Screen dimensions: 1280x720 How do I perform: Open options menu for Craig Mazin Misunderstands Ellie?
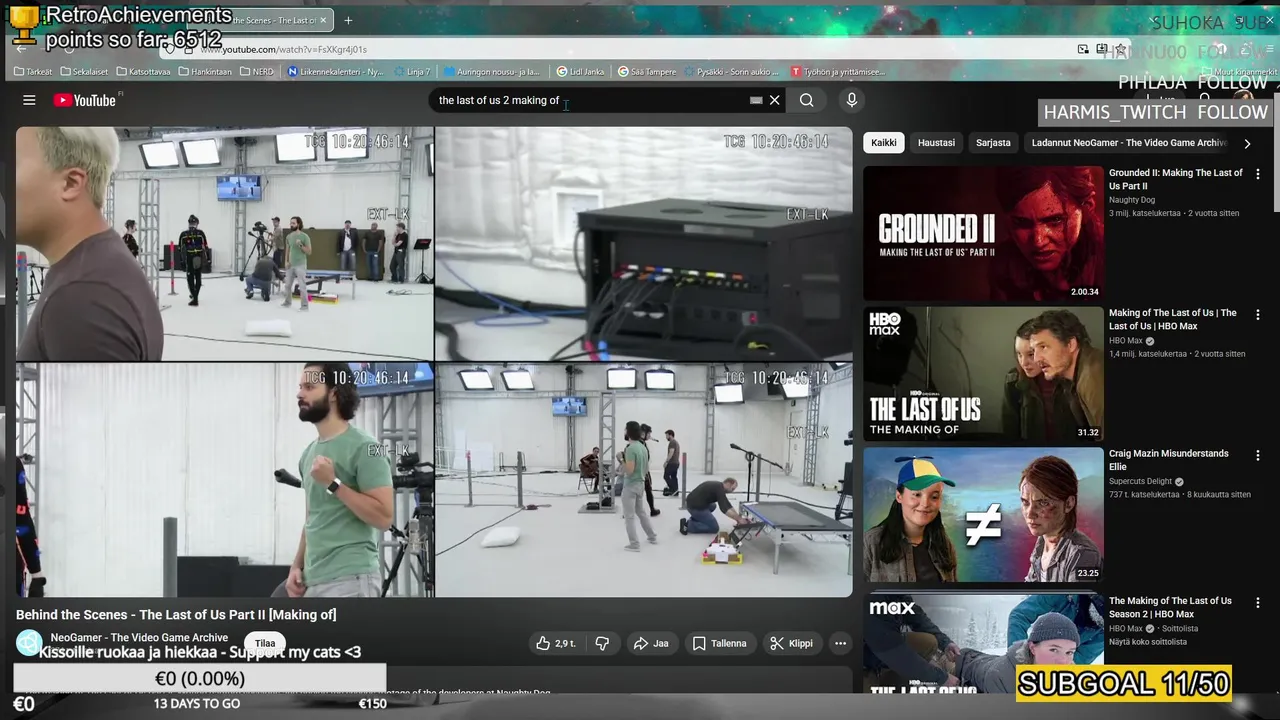(x=1258, y=455)
